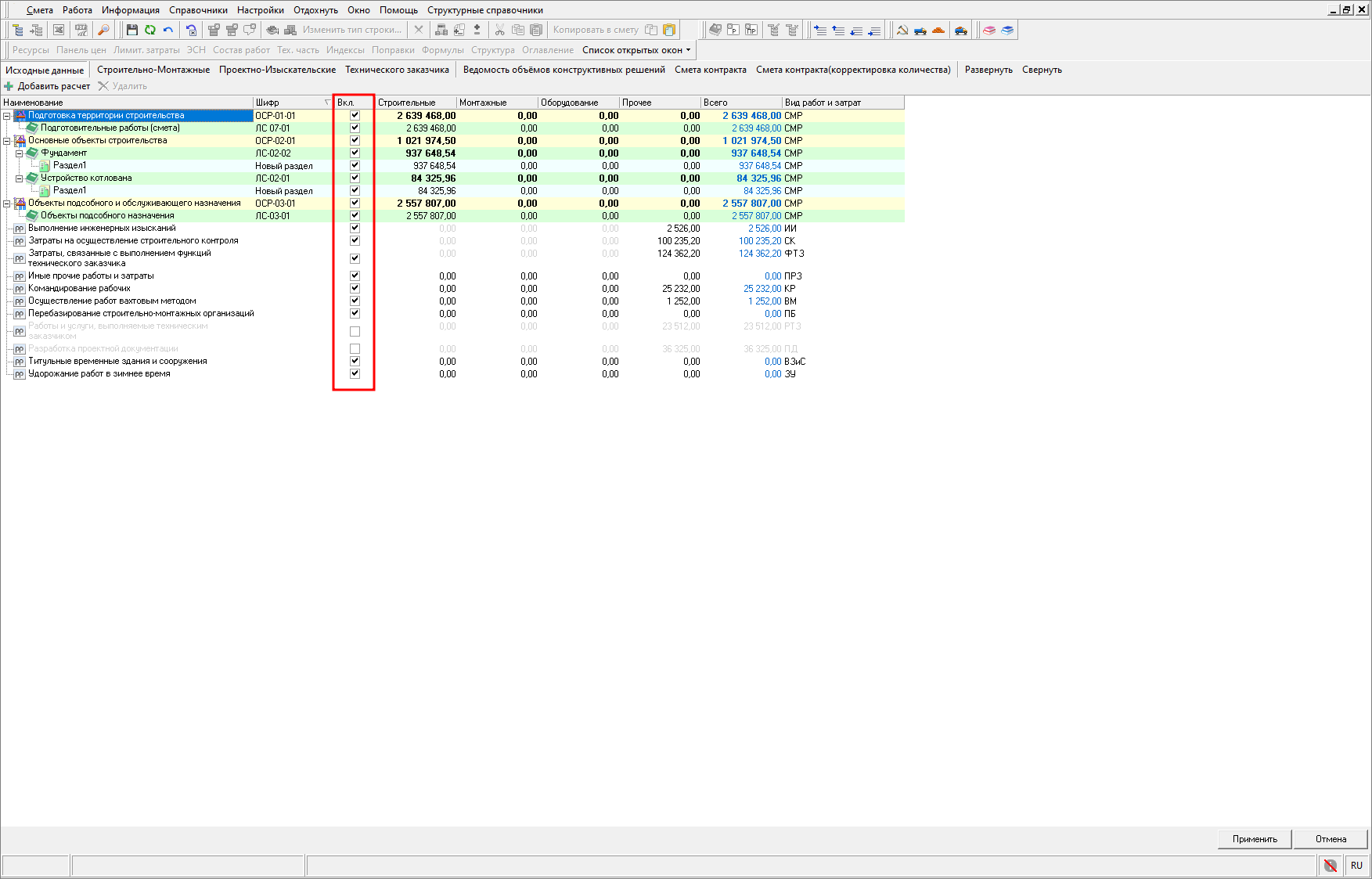The height and width of the screenshot is (879, 1372).
Task: Click the magnifying glass search icon
Action: [103, 30]
